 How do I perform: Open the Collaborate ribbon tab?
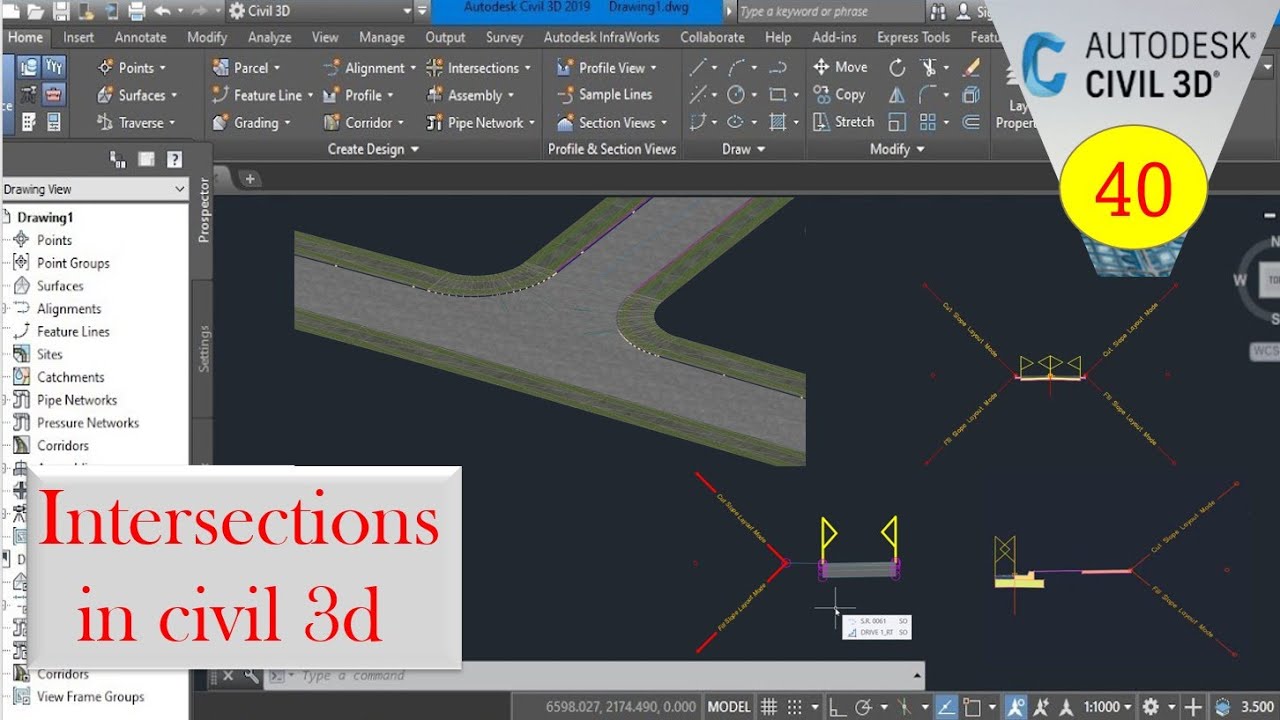tap(712, 37)
